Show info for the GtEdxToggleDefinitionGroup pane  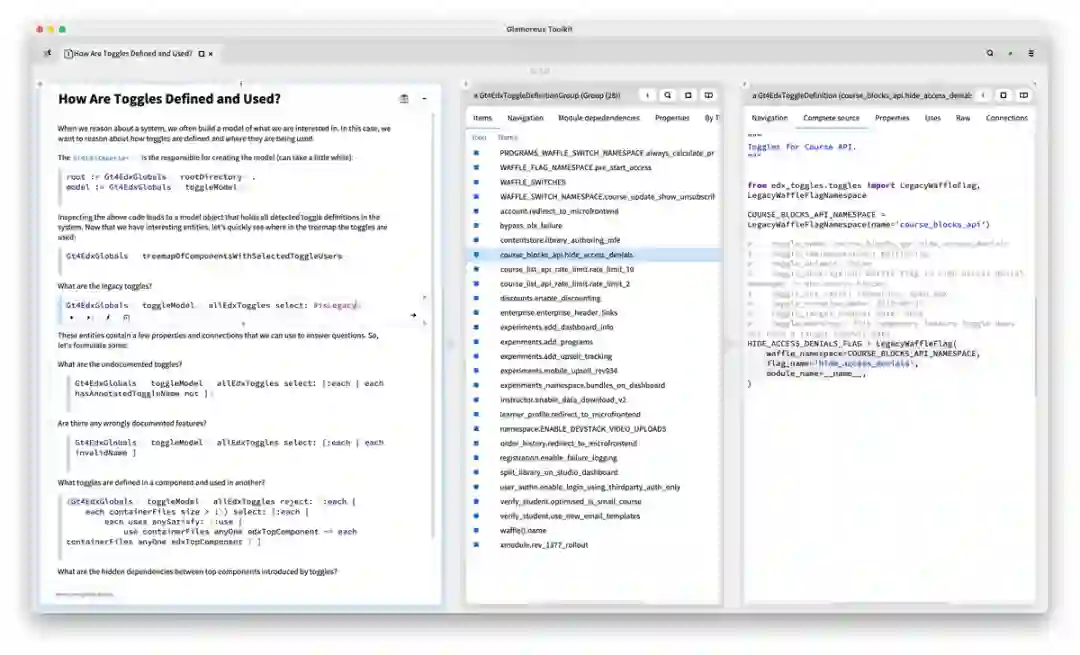[647, 95]
